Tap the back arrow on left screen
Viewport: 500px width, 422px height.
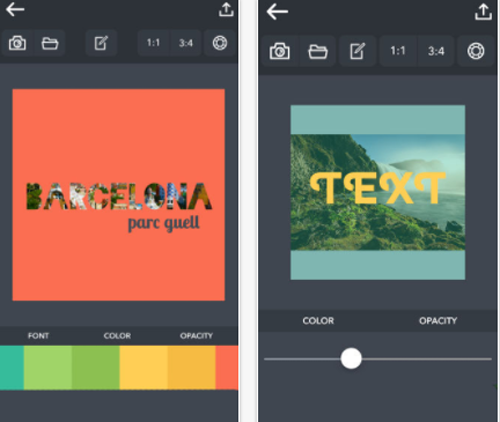15,9
